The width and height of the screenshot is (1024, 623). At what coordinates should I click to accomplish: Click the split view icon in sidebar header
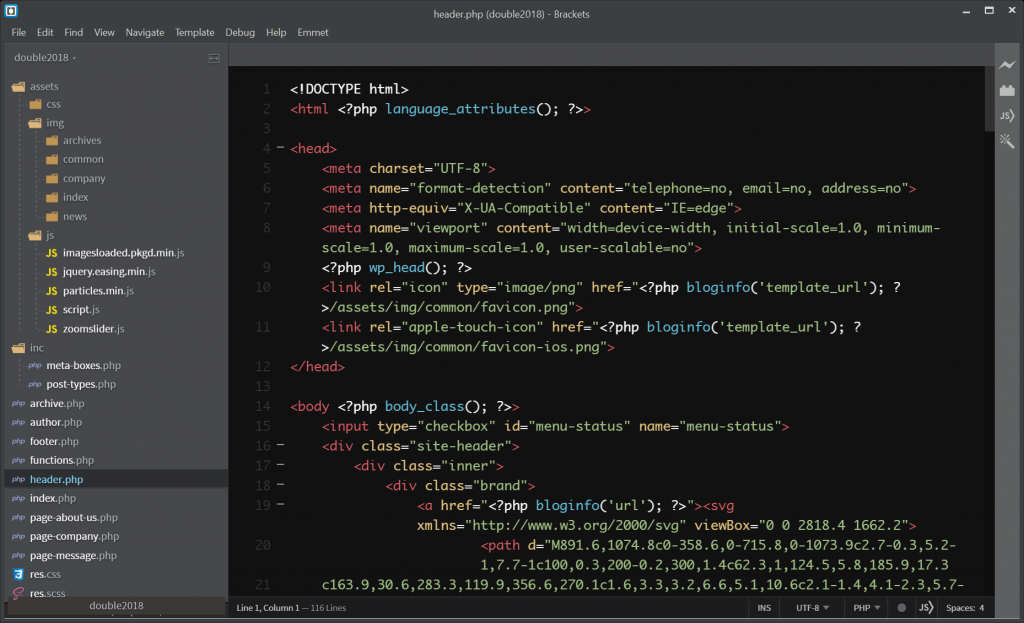pyautogui.click(x=214, y=58)
